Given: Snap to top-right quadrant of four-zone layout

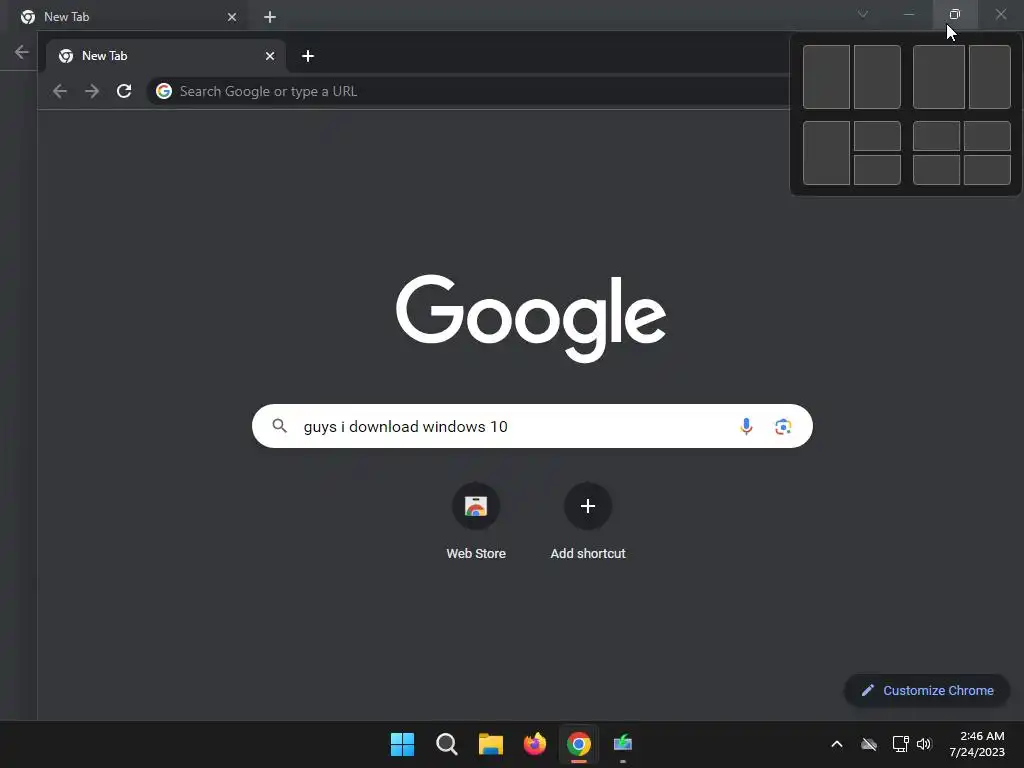Looking at the screenshot, I should [987, 136].
